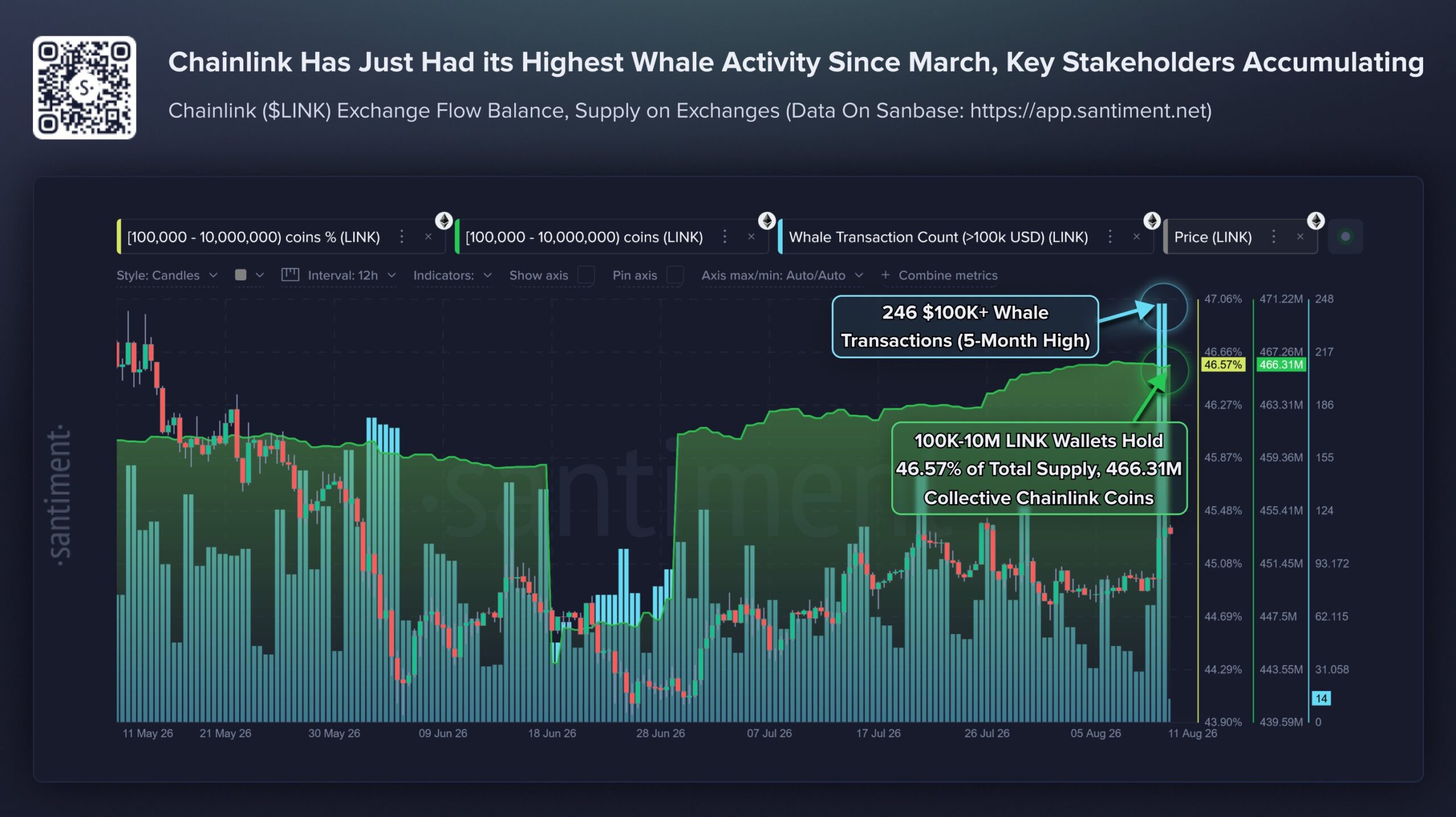This screenshot has width=1456, height=817.
Task: Click the 11 May 26 date label
Action: coord(148,733)
